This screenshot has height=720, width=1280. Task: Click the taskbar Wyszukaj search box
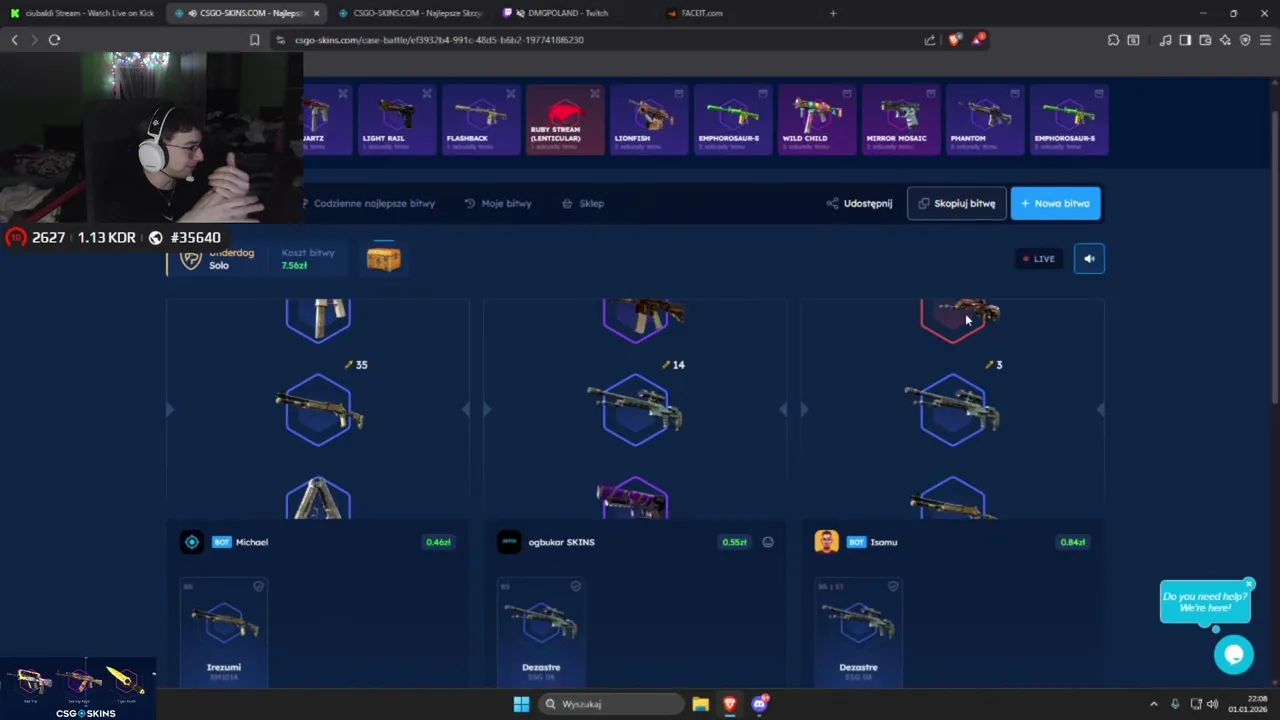[x=613, y=704]
